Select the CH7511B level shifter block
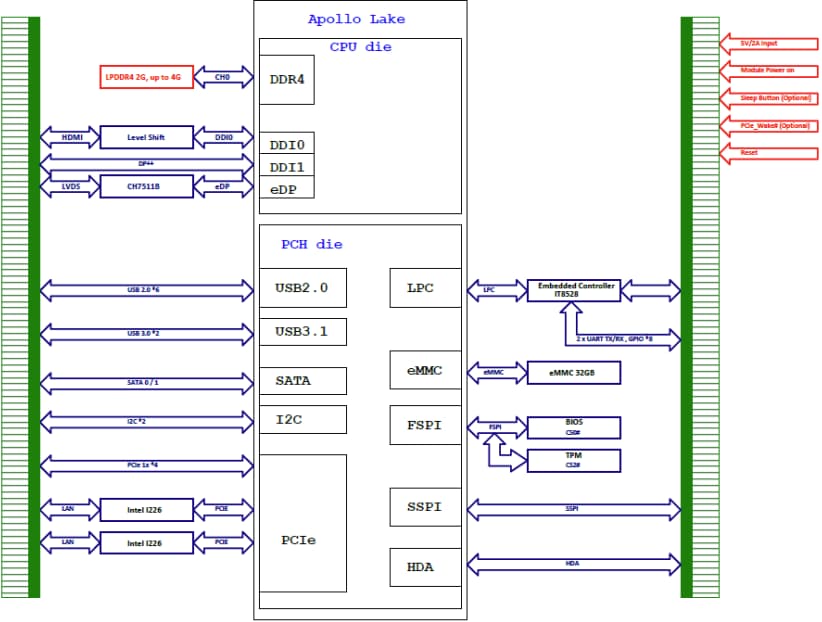The height and width of the screenshot is (622, 822). pyautogui.click(x=144, y=186)
